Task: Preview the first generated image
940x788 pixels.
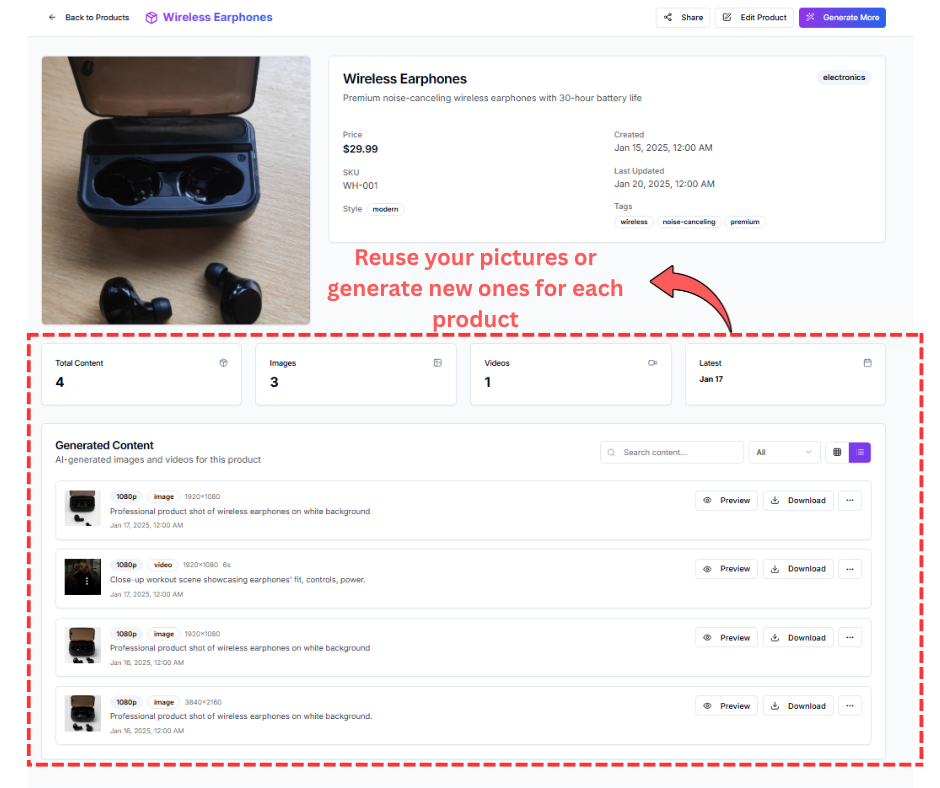Action: (726, 500)
